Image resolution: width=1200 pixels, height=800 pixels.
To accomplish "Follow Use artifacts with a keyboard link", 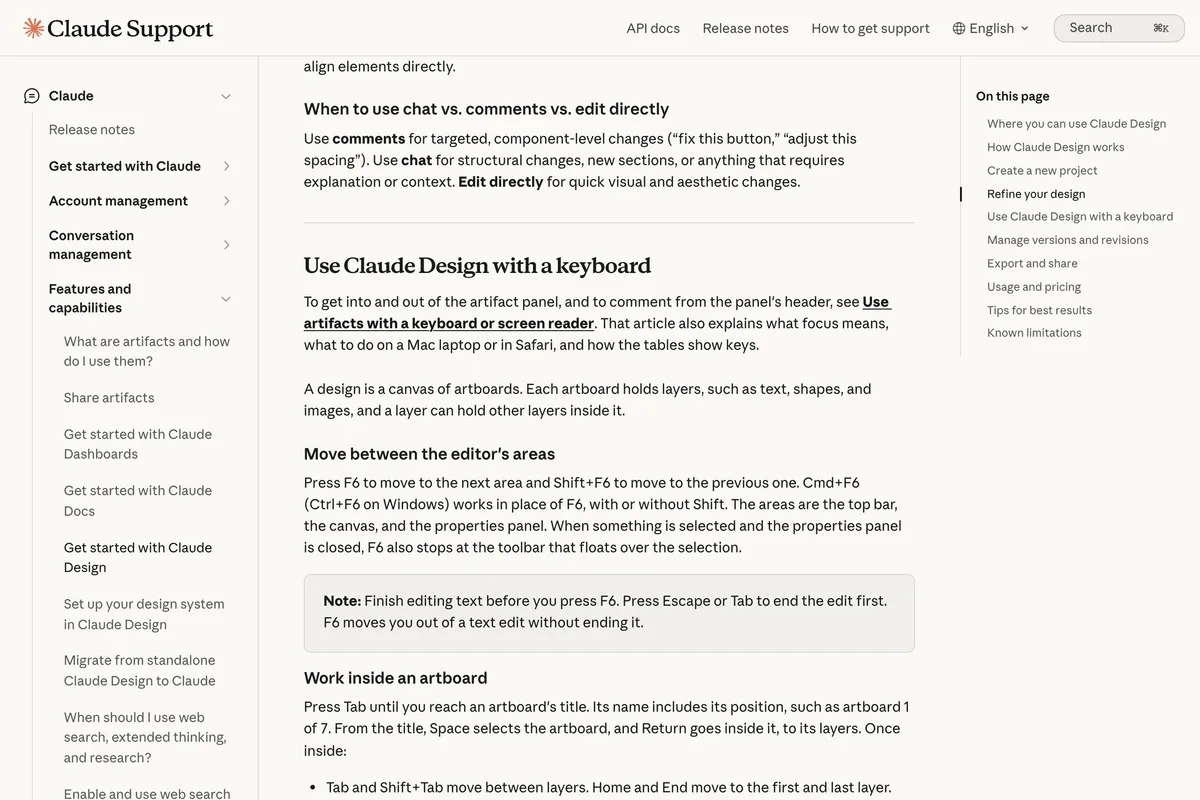I will tap(597, 312).
